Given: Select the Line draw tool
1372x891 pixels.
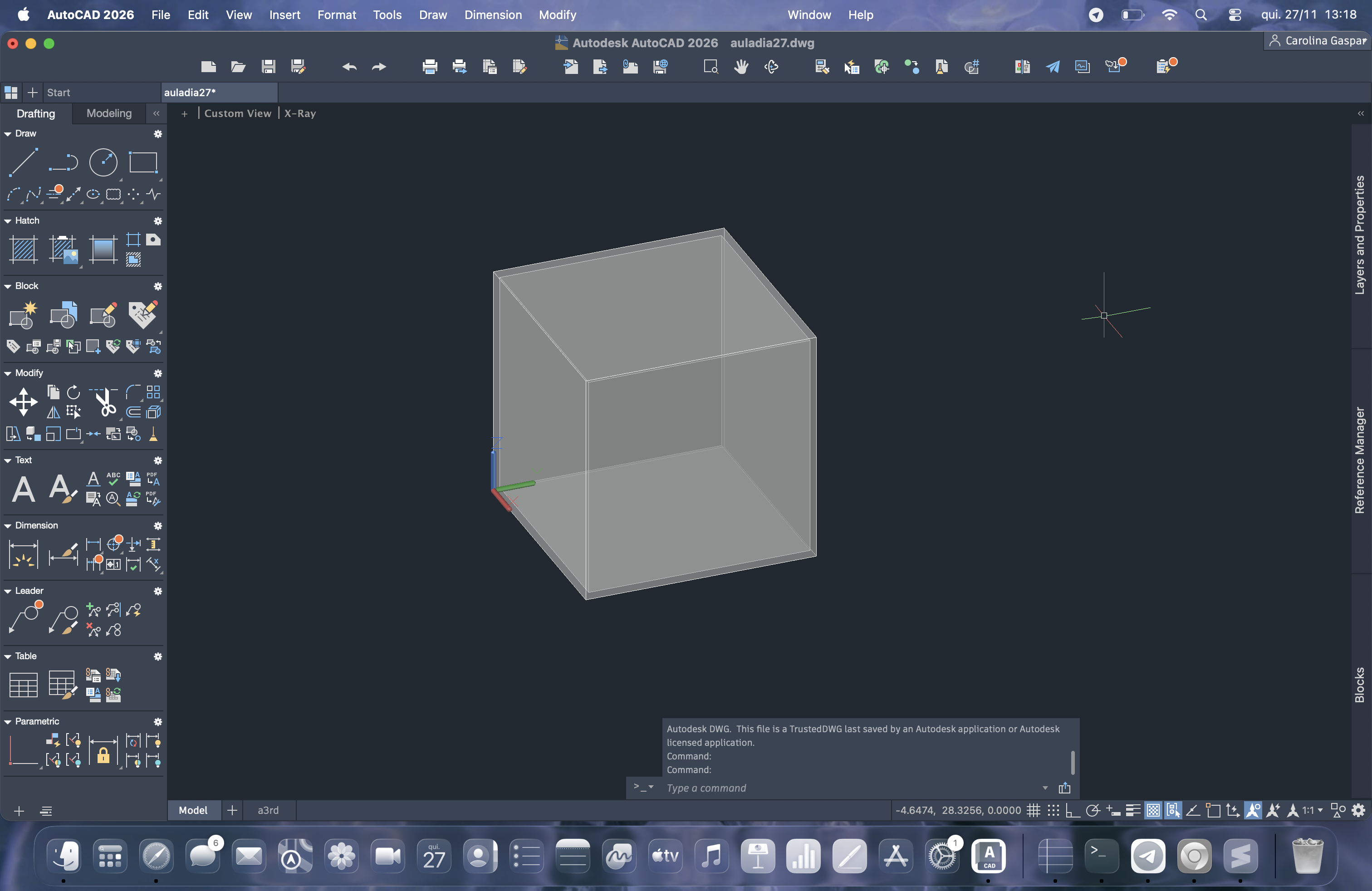Looking at the screenshot, I should [x=24, y=162].
